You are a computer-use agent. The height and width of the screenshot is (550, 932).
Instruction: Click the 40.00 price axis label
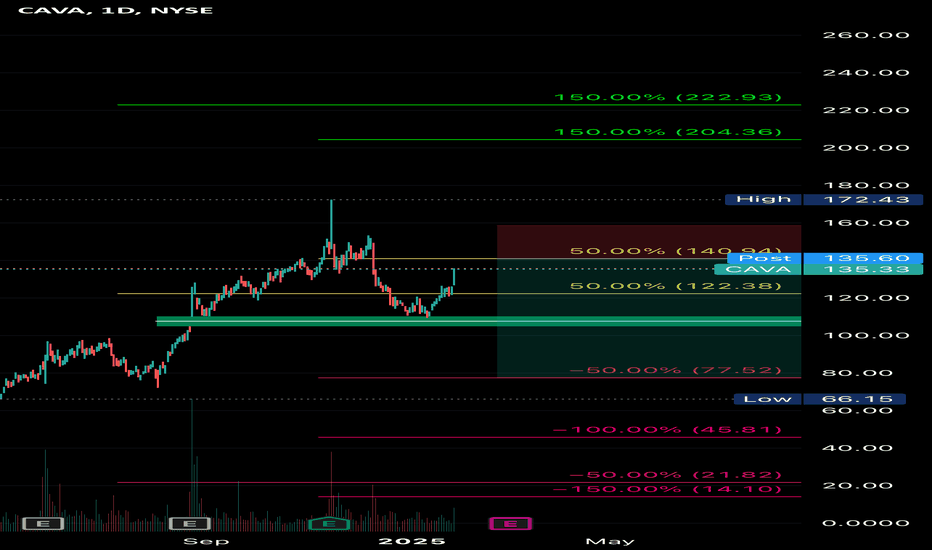[858, 448]
